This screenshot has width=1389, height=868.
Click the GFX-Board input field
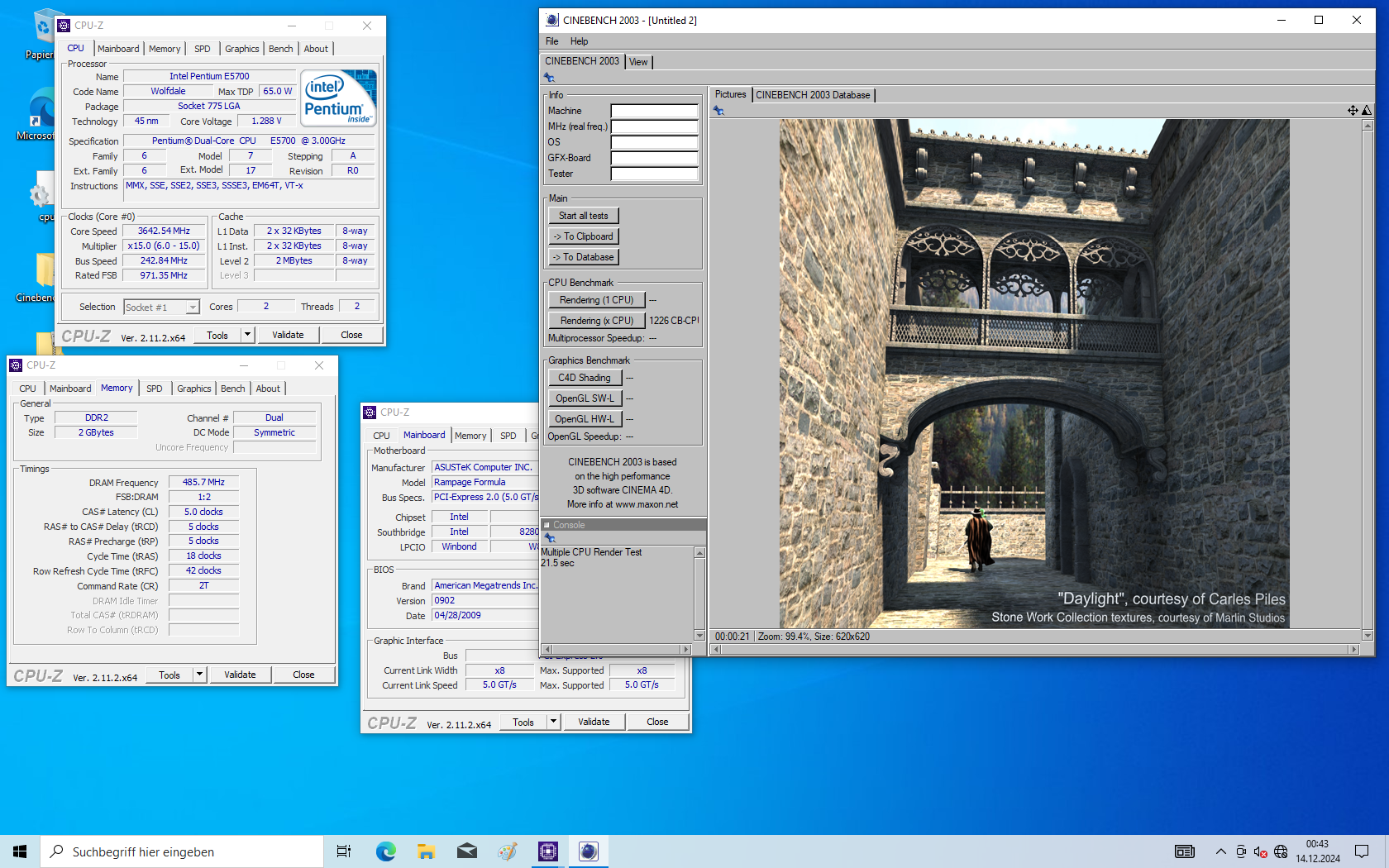[x=654, y=158]
